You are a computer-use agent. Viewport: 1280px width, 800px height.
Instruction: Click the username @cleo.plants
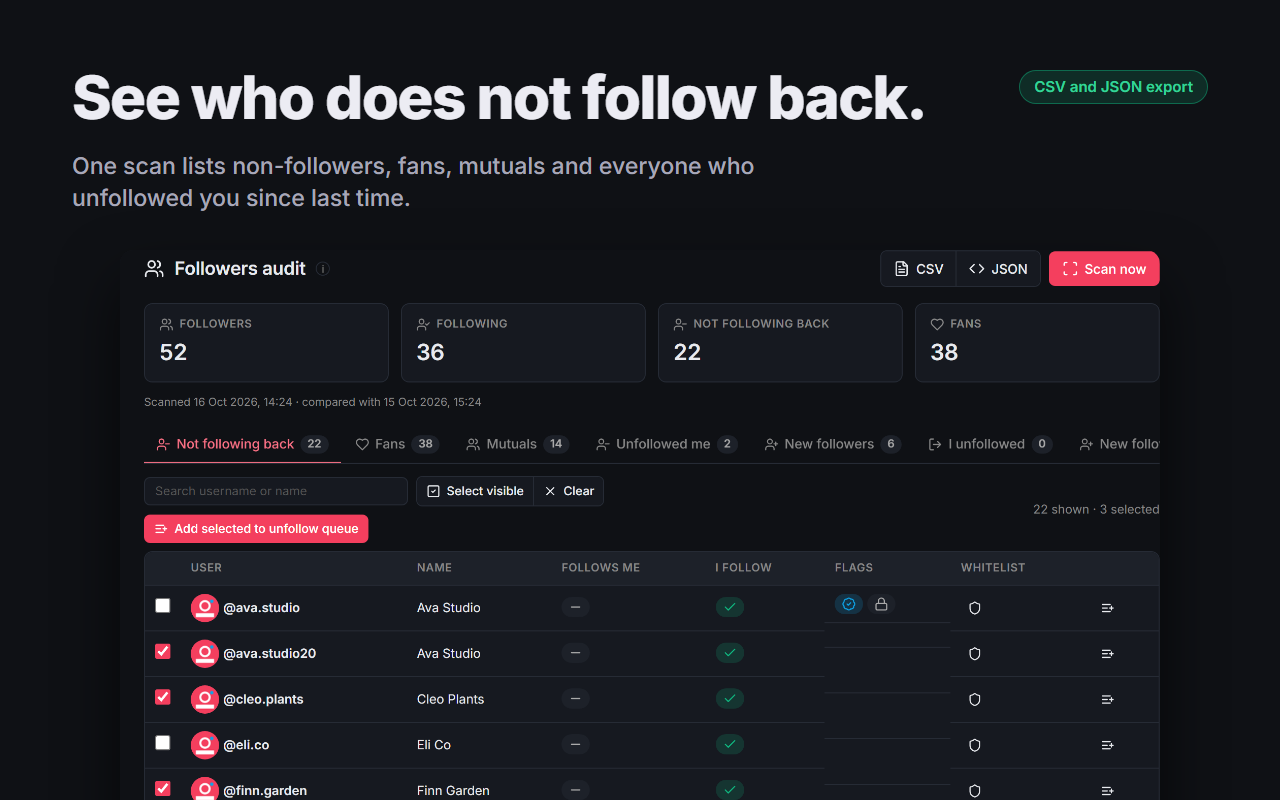[x=263, y=700]
